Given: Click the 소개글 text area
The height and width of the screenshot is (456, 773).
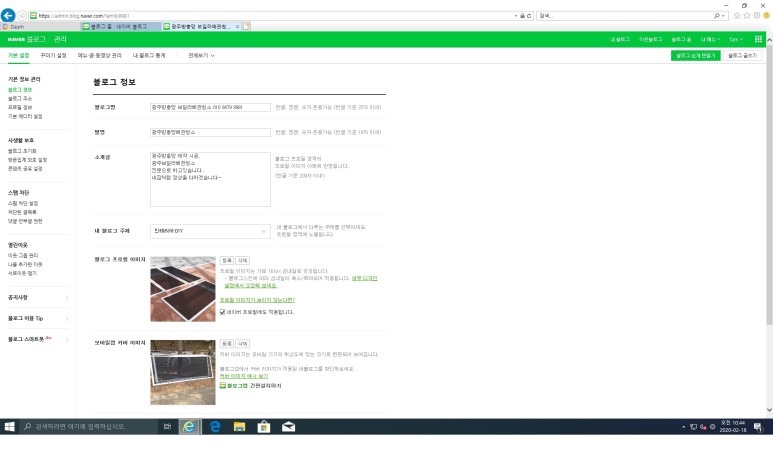Looking at the screenshot, I should pos(210,179).
